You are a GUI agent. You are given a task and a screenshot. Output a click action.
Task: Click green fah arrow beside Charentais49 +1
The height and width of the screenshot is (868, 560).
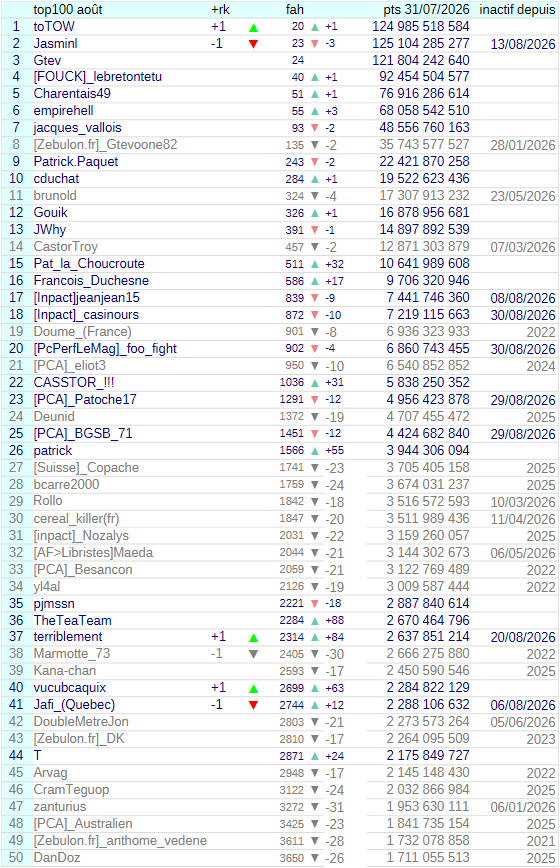pyautogui.click(x=315, y=95)
